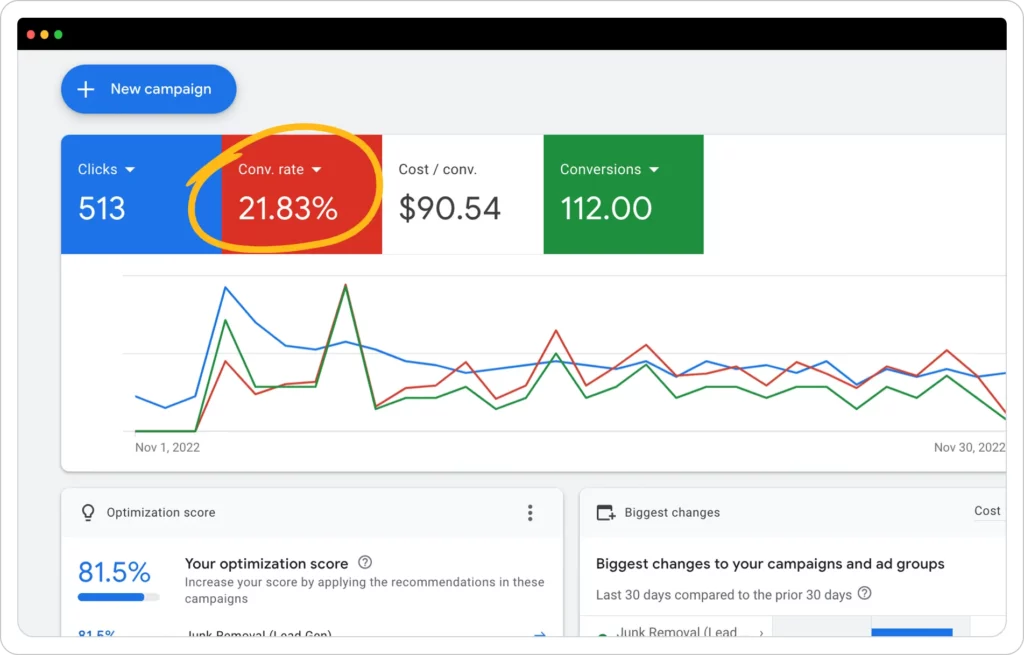Open the Cost selector in Biggest changes
This screenshot has width=1024, height=655.
[x=987, y=511]
